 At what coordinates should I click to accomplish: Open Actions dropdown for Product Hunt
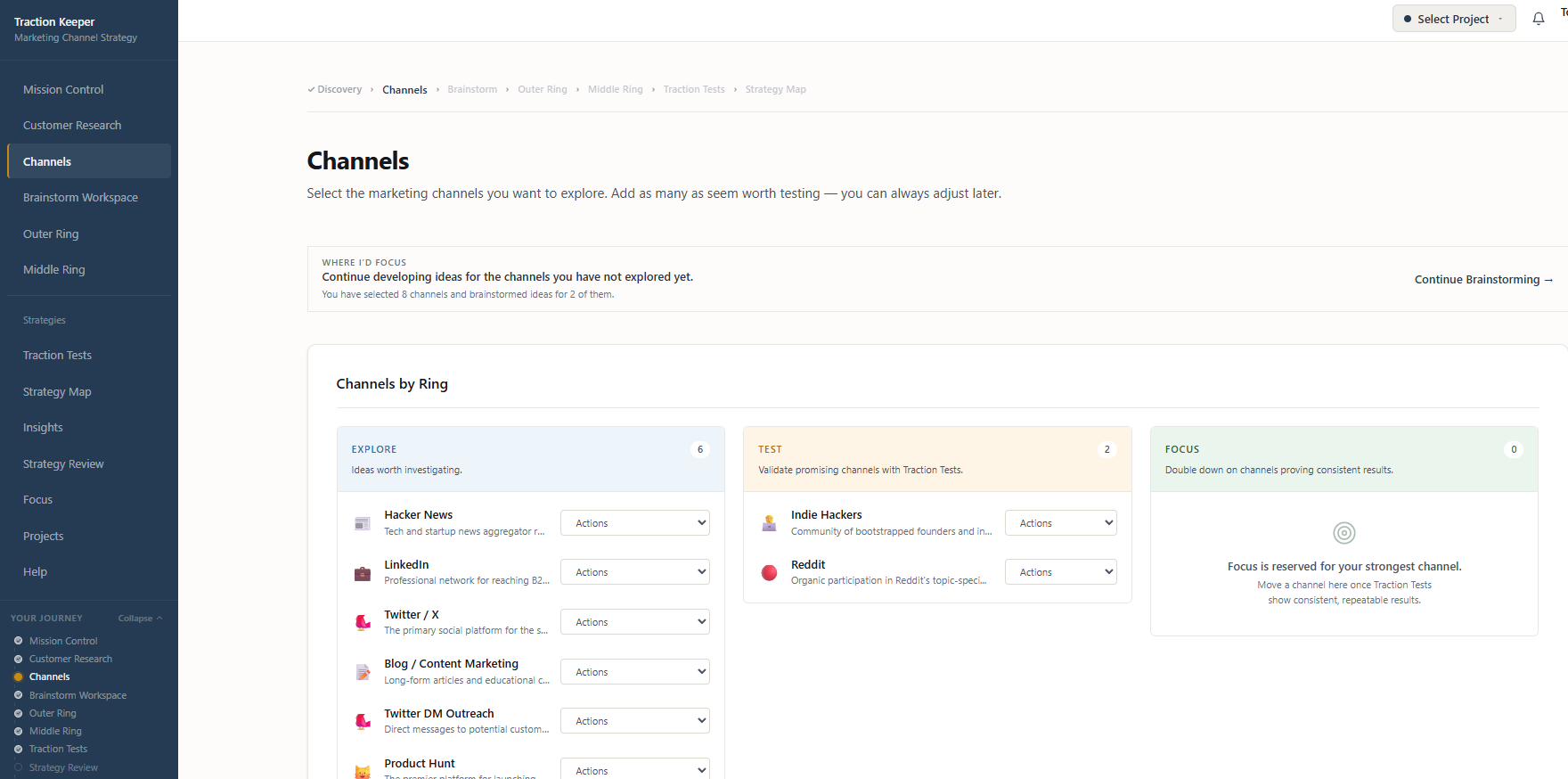tap(635, 770)
